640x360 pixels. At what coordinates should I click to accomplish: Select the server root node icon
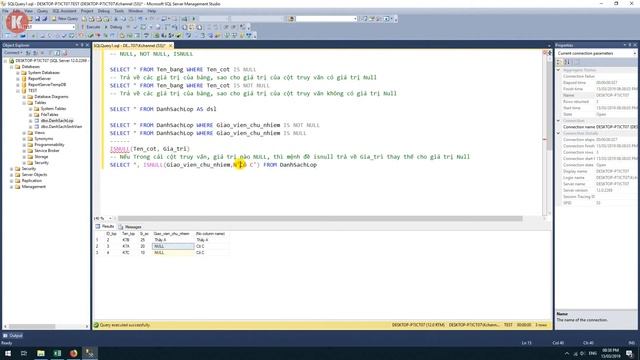(12, 60)
